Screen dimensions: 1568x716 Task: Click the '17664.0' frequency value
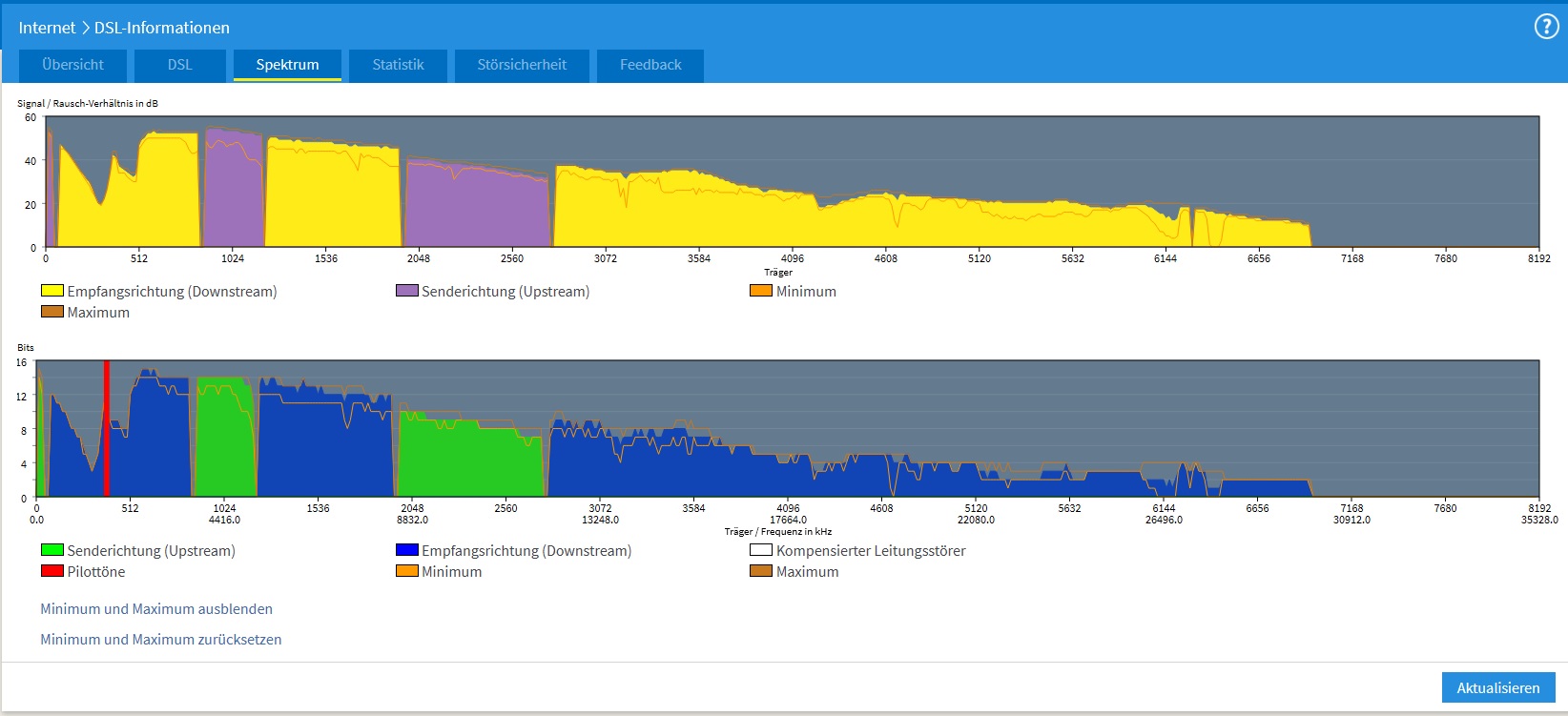coord(788,520)
